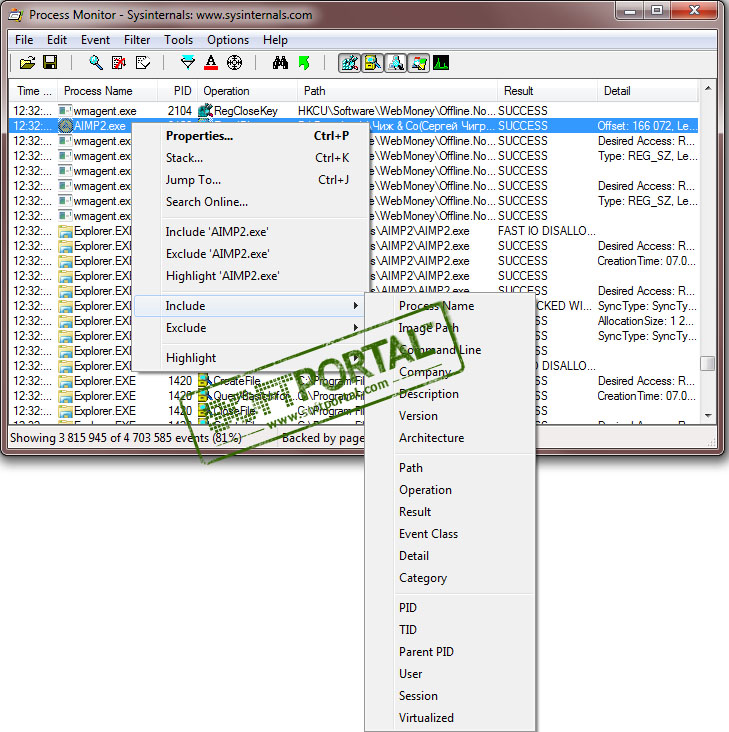This screenshot has height=732, width=729.
Task: Click the Path column header
Action: 397,91
